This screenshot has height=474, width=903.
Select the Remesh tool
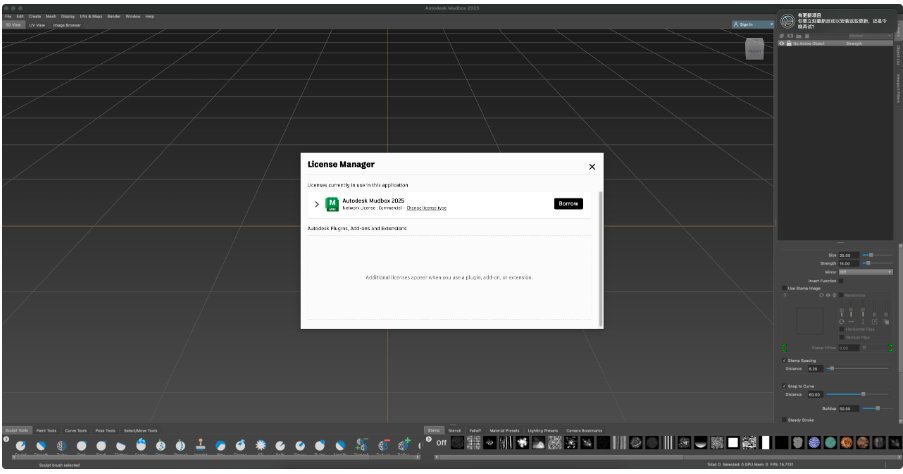(362, 445)
